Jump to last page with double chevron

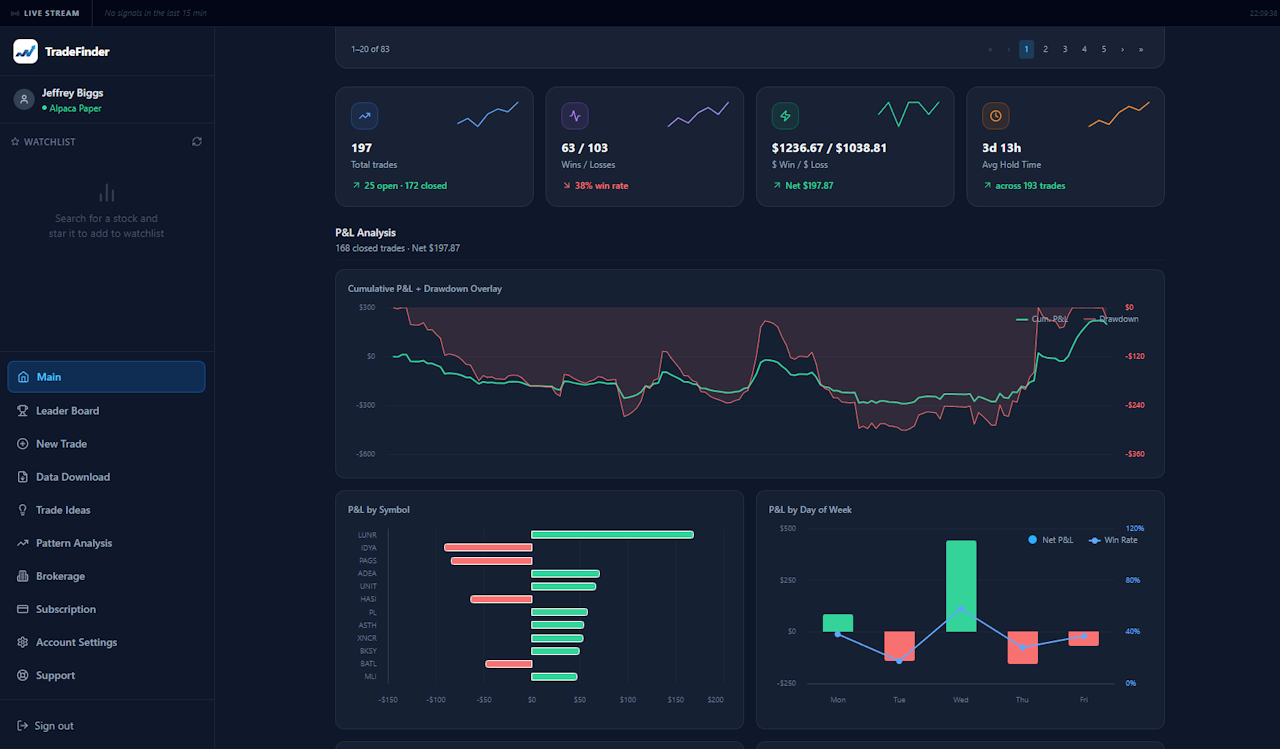point(1141,49)
